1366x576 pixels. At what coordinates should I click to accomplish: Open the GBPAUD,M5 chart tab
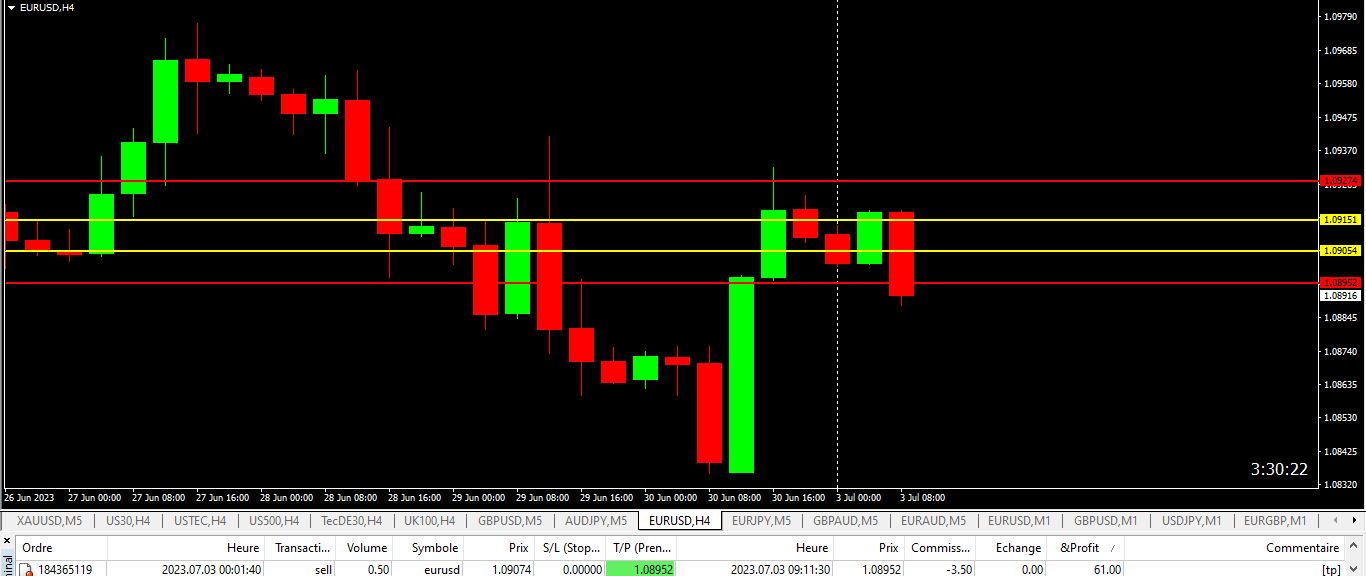(x=845, y=521)
